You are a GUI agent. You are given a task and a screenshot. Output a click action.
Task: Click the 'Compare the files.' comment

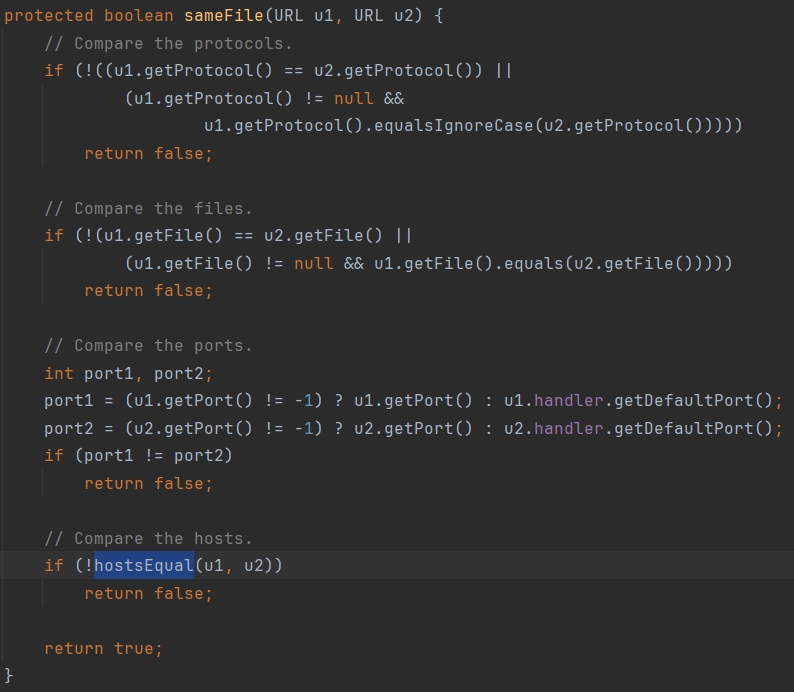tap(148, 209)
